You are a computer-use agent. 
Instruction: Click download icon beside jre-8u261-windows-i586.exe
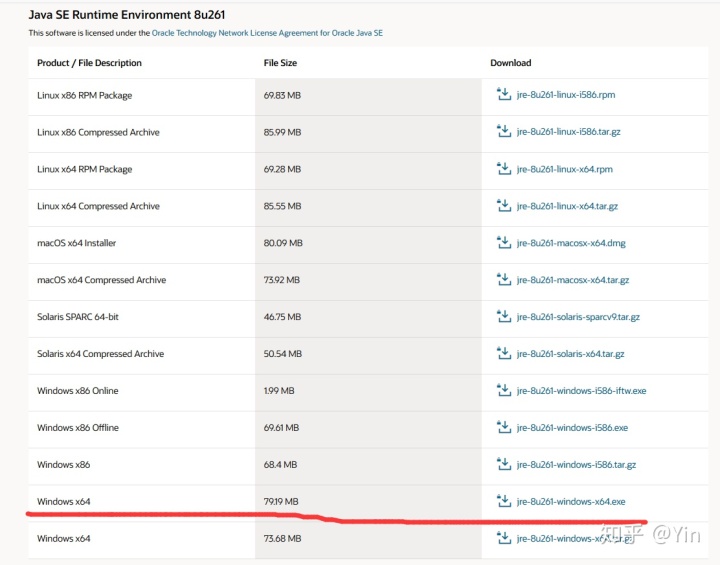504,427
